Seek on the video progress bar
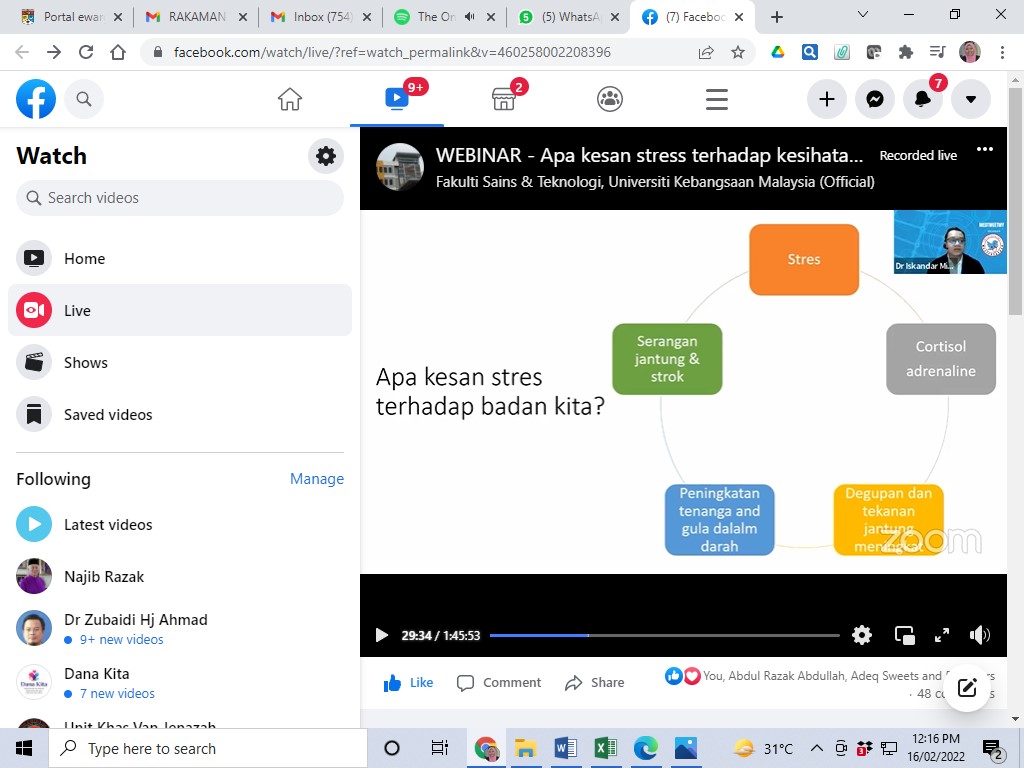 point(664,635)
